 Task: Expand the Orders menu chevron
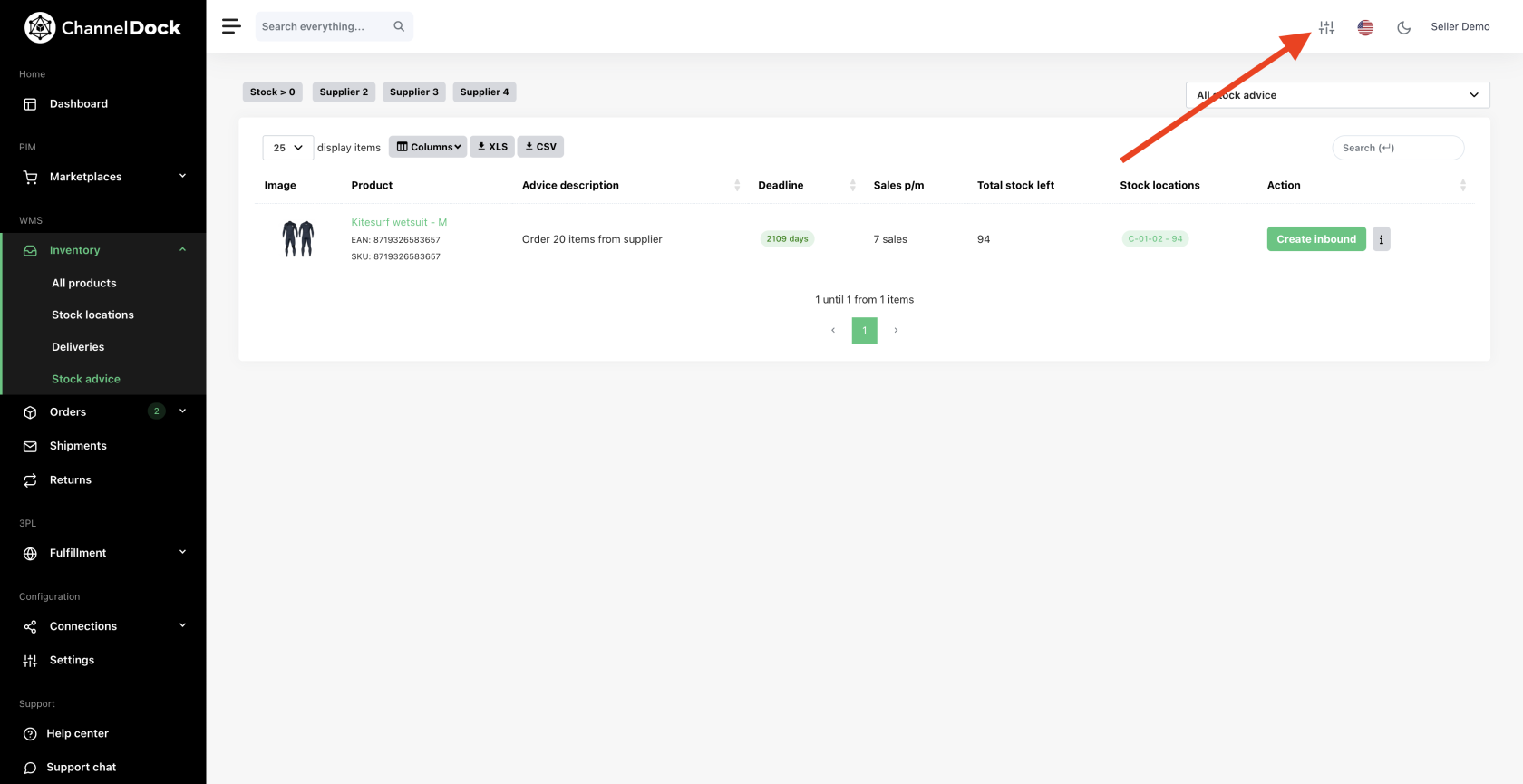point(182,411)
